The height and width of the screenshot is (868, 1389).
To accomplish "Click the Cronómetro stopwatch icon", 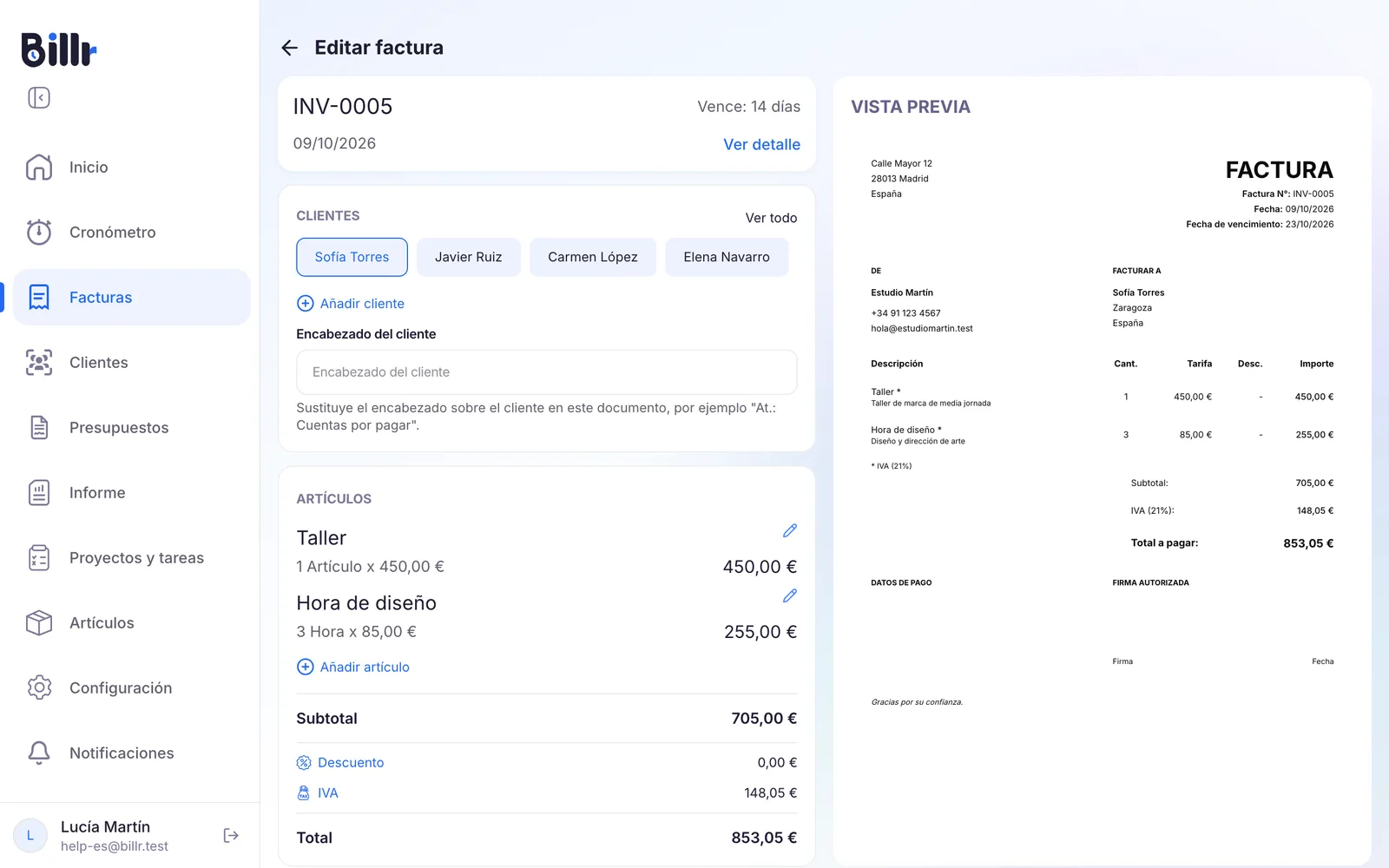I will 39,232.
